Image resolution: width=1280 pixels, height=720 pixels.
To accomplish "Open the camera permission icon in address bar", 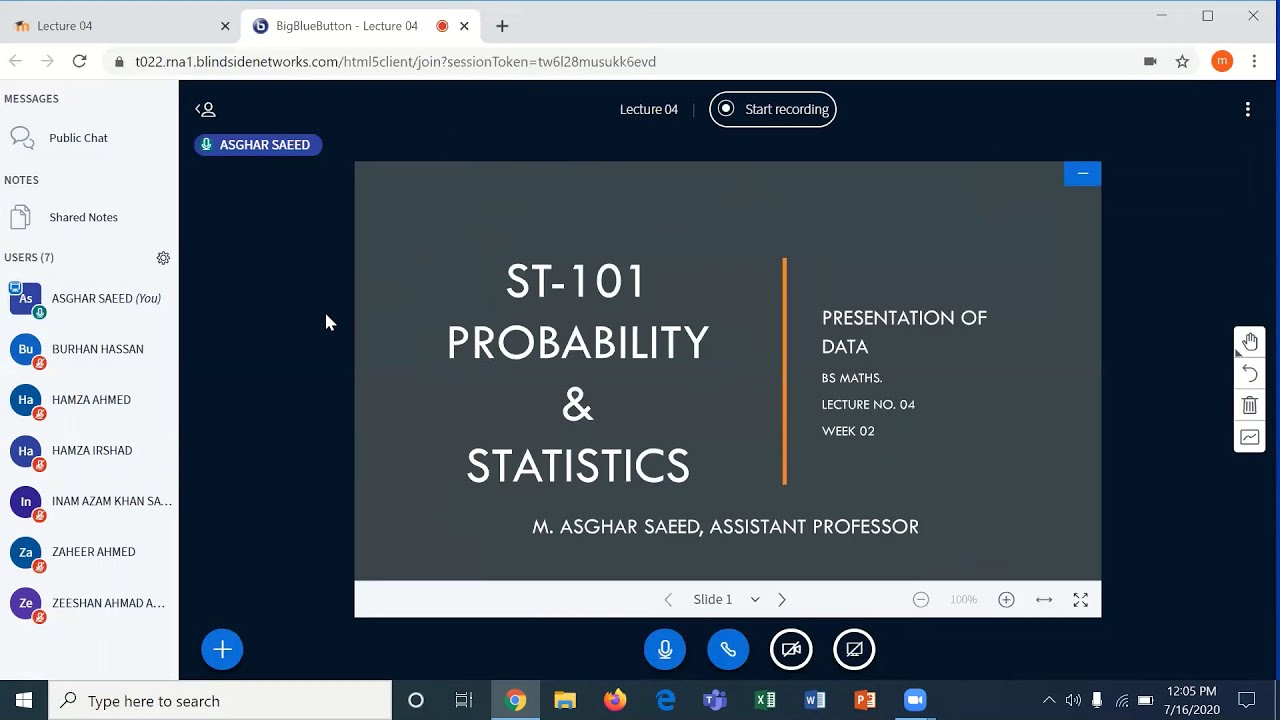I will [x=1150, y=61].
